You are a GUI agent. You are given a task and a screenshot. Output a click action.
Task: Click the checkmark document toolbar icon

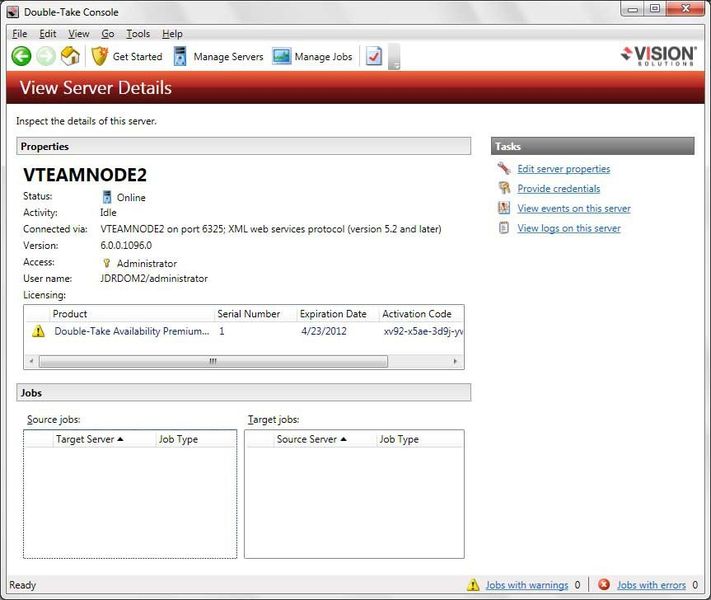coord(374,56)
